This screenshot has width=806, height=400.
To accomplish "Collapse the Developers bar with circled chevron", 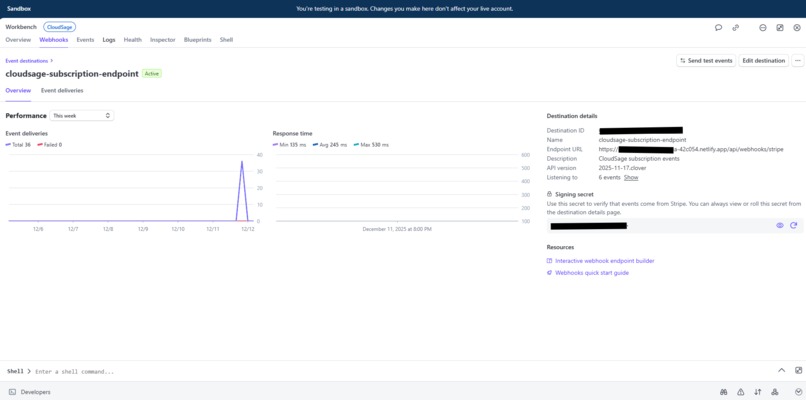I will (x=798, y=392).
